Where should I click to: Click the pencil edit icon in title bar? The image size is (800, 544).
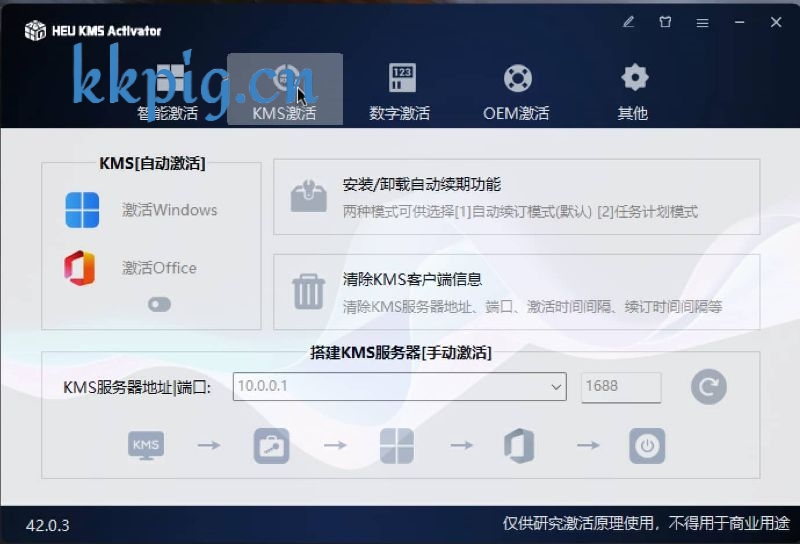click(629, 22)
